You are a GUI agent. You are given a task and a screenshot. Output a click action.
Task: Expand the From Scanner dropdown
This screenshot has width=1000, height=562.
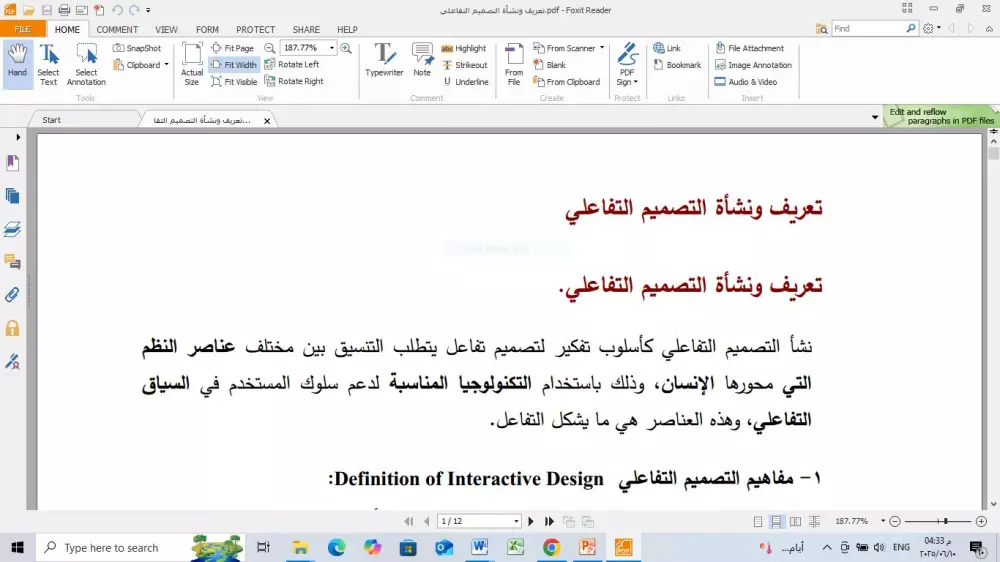pyautogui.click(x=602, y=48)
